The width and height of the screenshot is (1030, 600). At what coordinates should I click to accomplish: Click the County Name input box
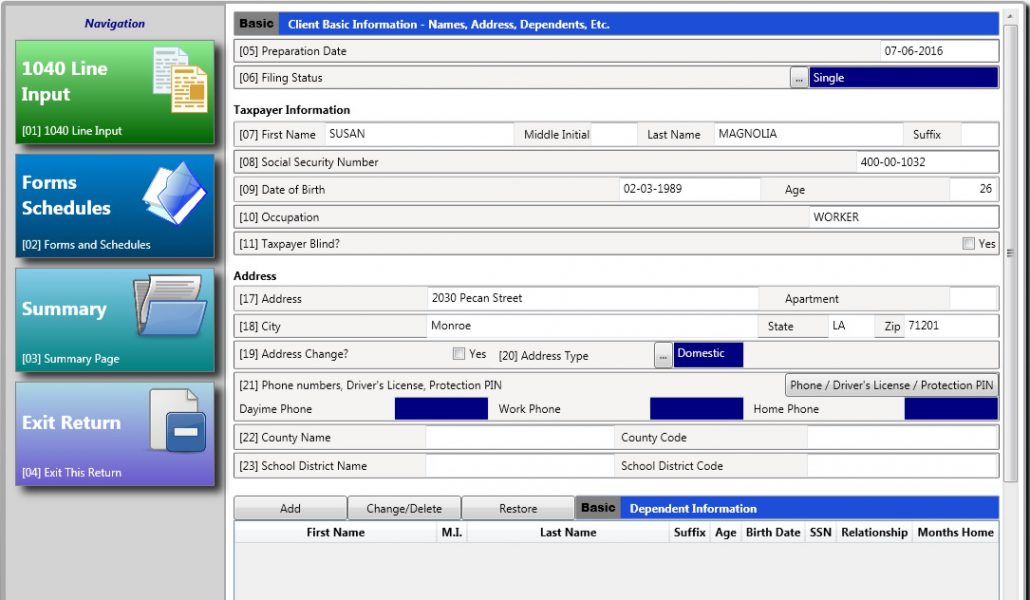tap(520, 437)
